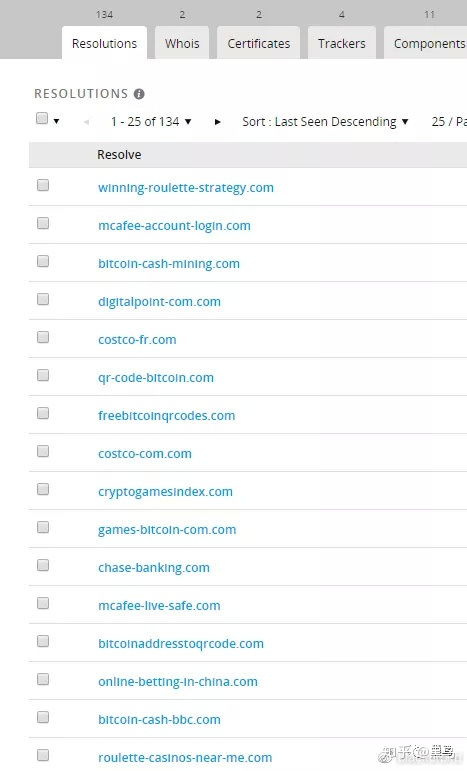
Task: Go to next page arrow
Action: (217, 121)
